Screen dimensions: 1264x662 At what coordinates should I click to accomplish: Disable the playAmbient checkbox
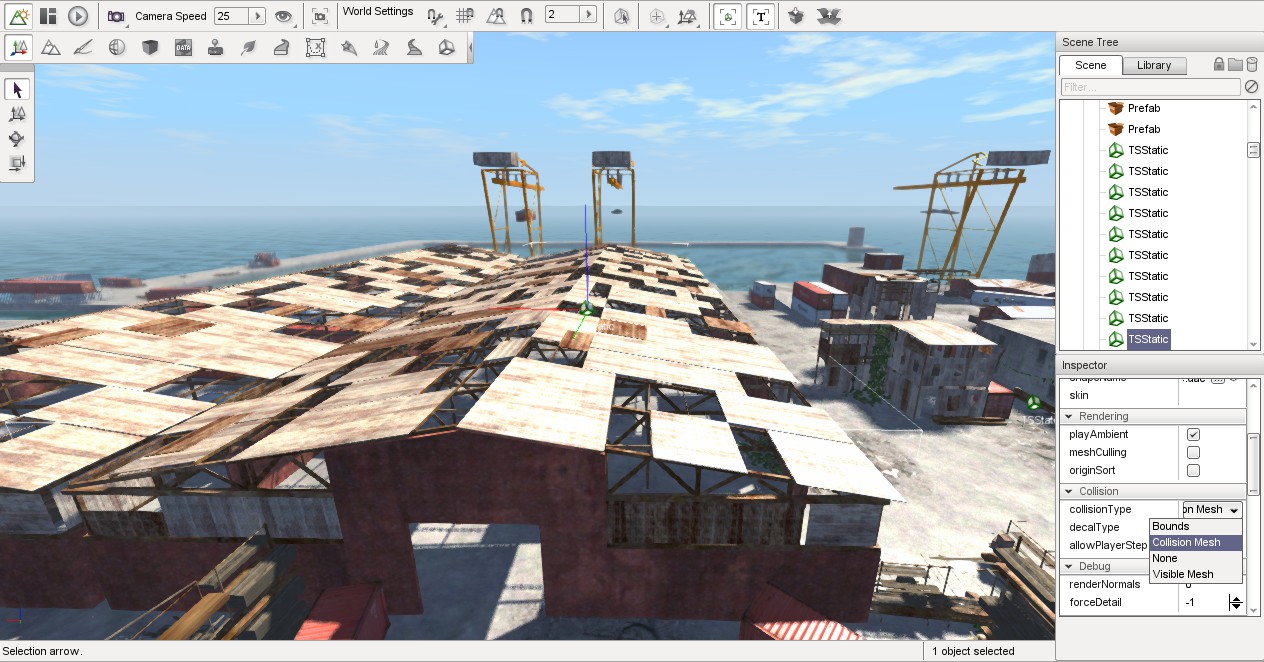point(1193,435)
